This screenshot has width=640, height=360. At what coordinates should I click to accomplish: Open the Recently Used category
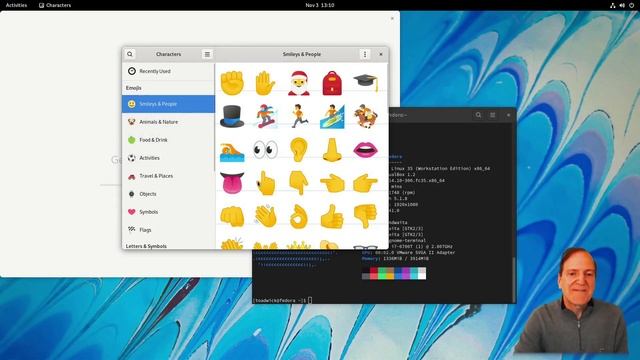click(168, 71)
